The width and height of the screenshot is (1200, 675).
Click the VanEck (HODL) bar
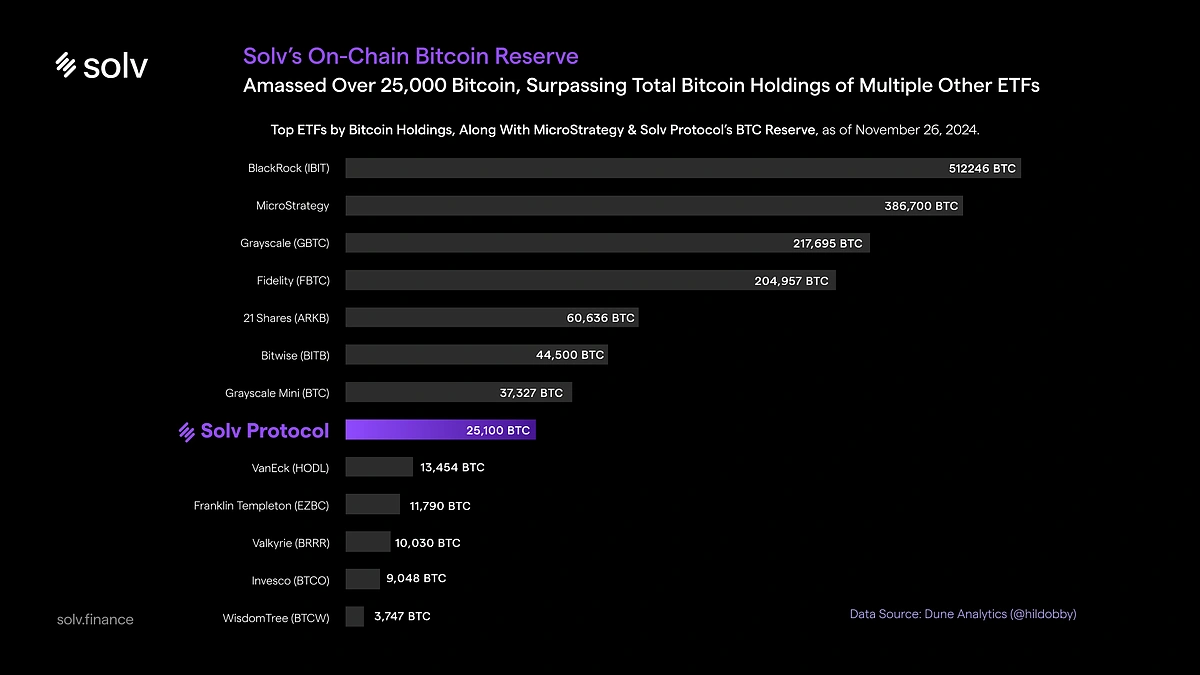(379, 466)
